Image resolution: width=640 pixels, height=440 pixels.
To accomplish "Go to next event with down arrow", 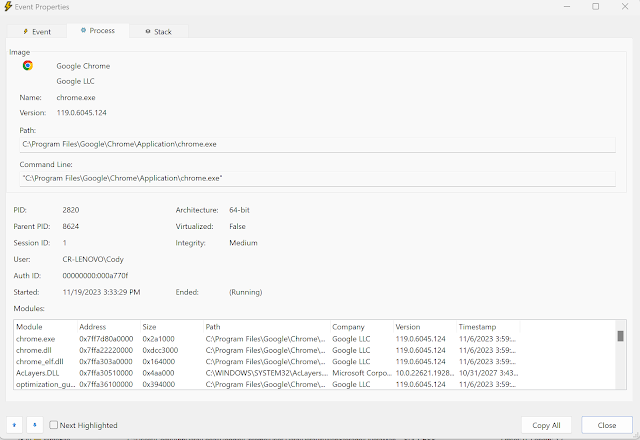I will [35, 425].
